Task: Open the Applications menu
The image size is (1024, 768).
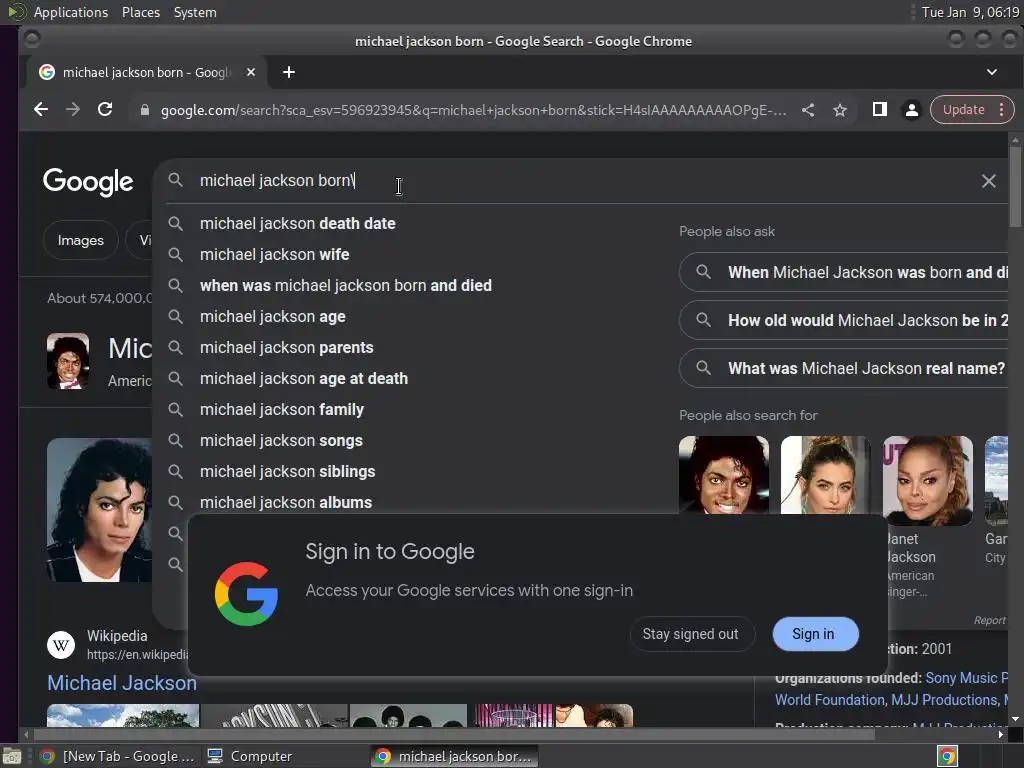Action: (x=71, y=12)
